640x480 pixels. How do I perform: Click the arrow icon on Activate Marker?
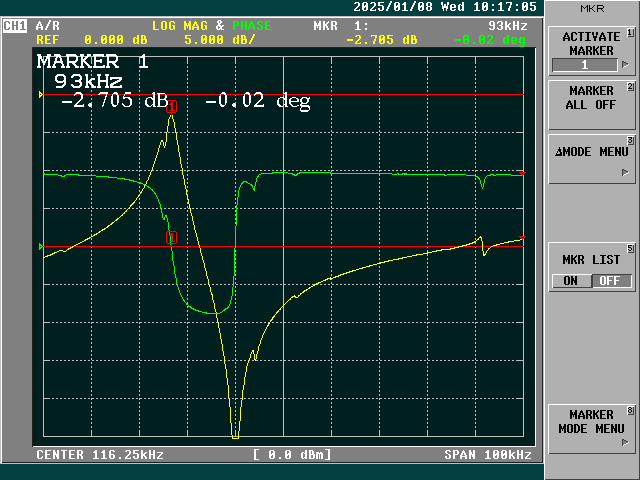click(x=625, y=65)
